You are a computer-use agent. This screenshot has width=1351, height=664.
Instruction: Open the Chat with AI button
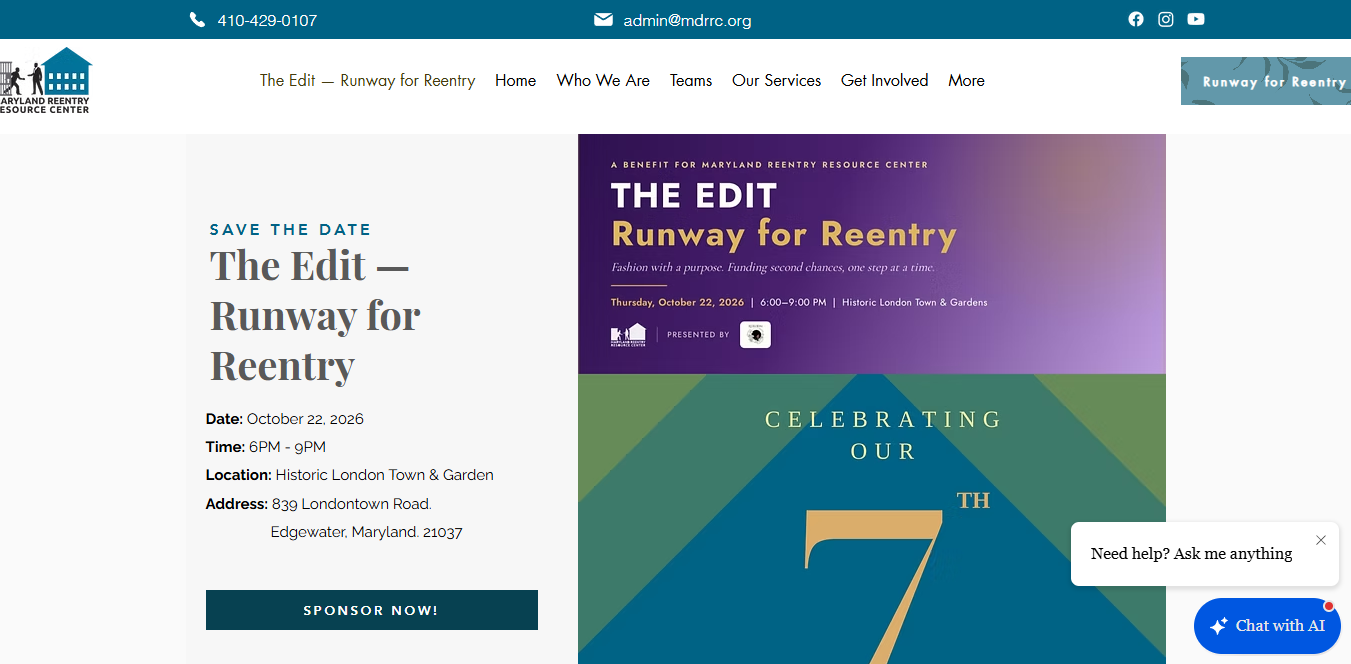[x=1267, y=626]
